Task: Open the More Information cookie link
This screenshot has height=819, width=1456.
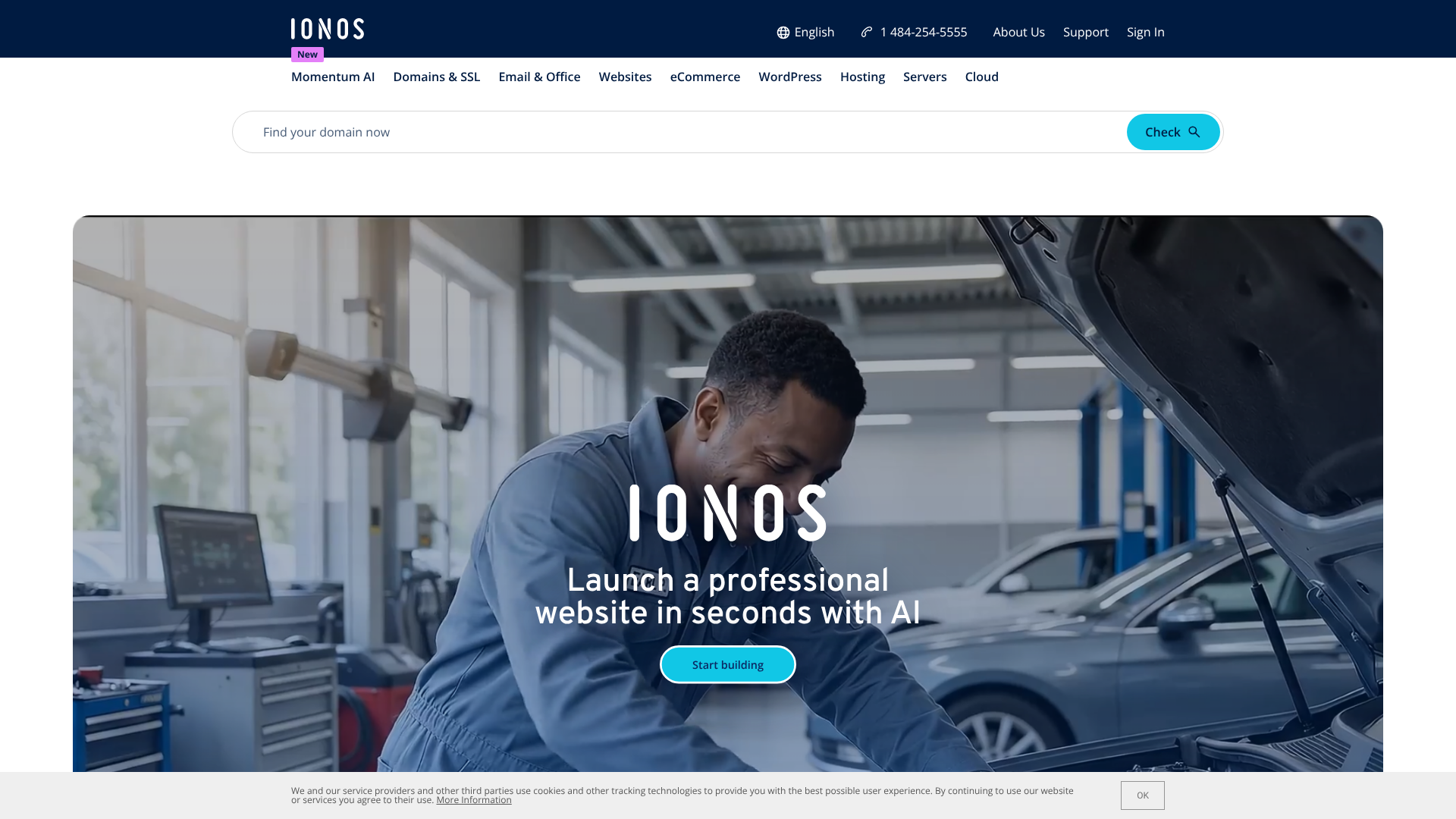Action: pyautogui.click(x=474, y=800)
